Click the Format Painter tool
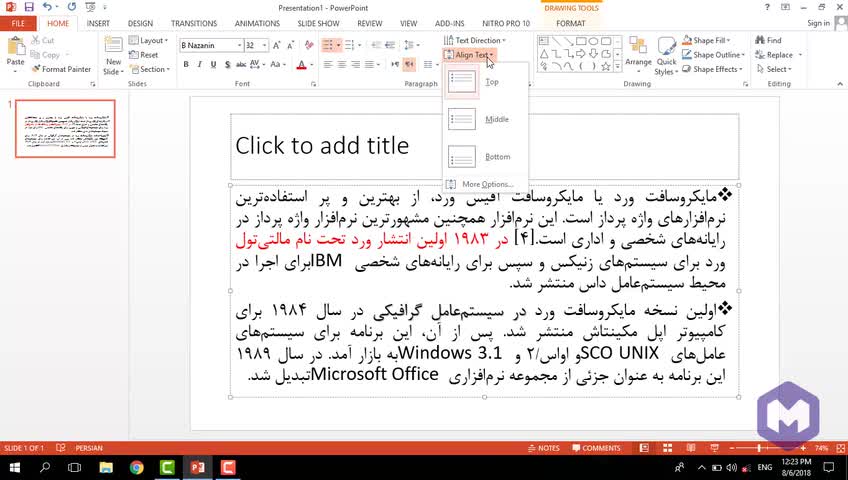The width and height of the screenshot is (848, 480). tap(61, 69)
